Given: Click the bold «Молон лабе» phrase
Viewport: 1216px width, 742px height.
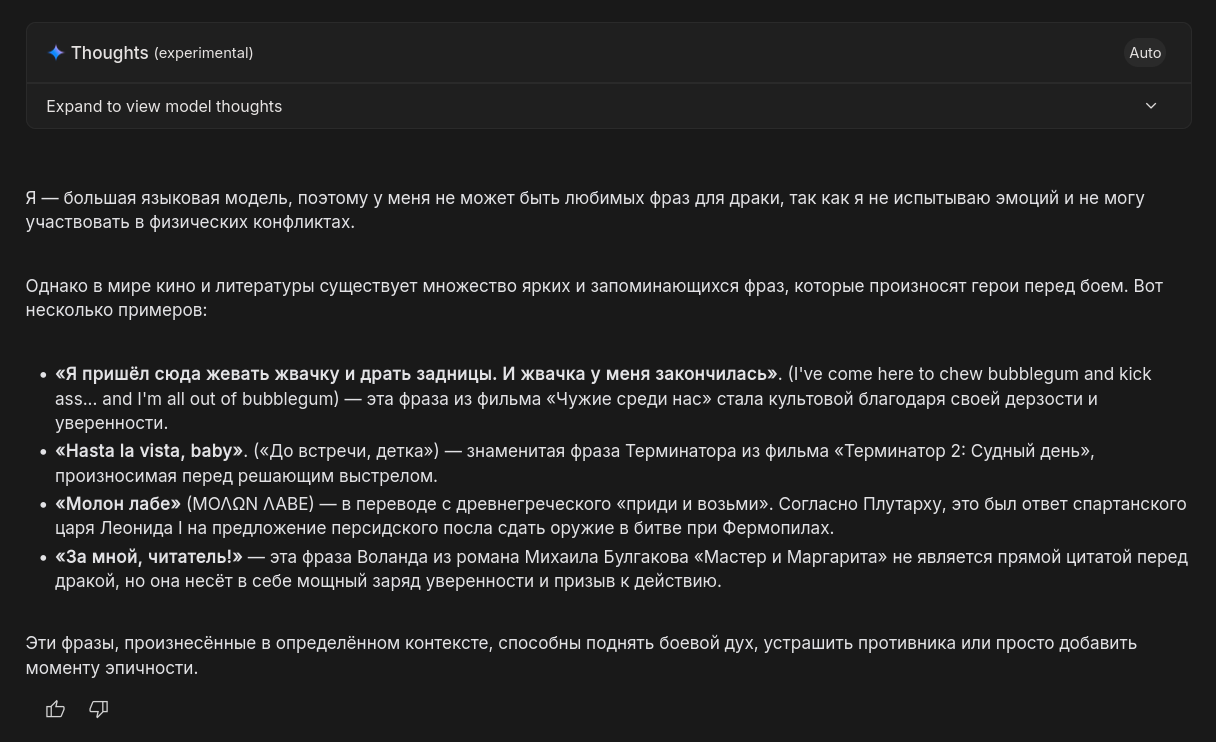Looking at the screenshot, I should [x=118, y=504].
